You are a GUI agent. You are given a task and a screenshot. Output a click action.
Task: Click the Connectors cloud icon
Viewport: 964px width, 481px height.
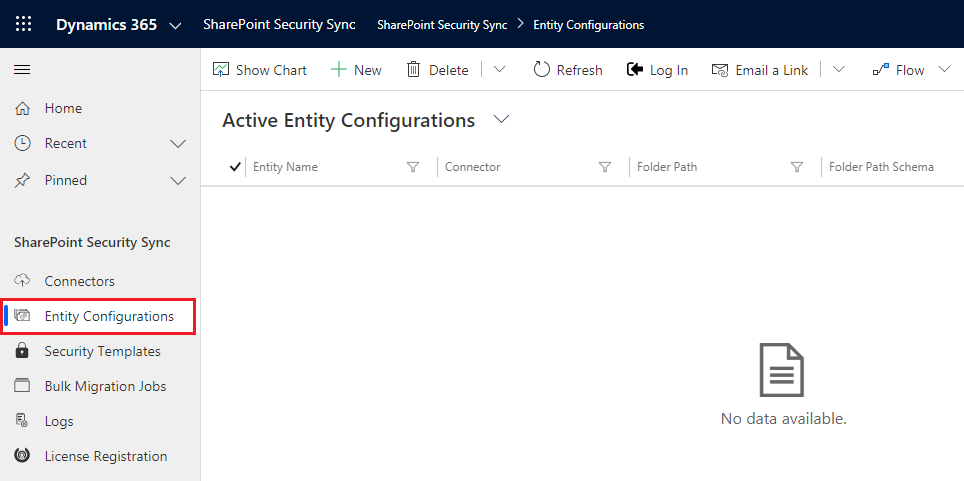(x=22, y=280)
